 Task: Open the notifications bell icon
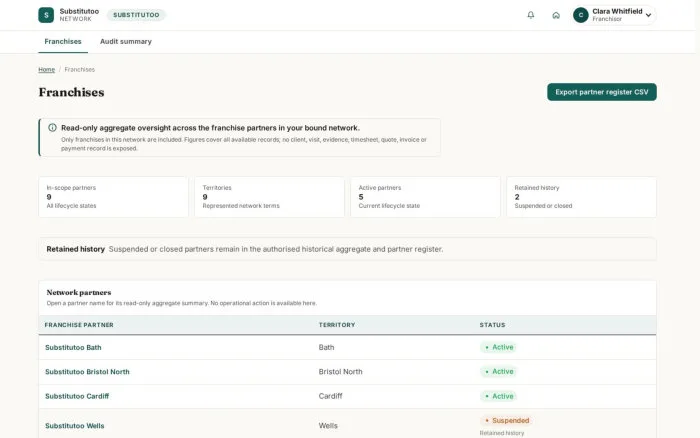(530, 15)
